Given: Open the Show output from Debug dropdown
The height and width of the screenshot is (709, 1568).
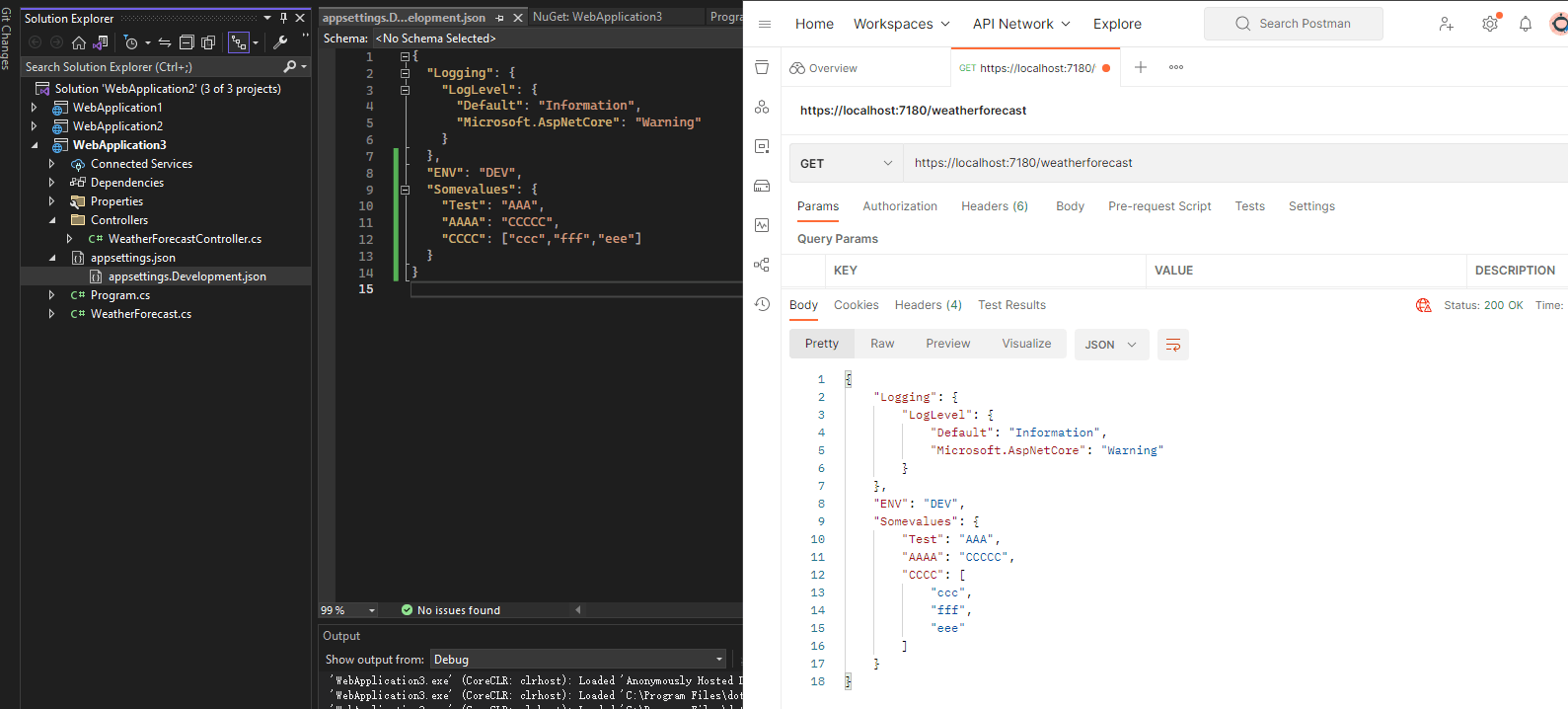Looking at the screenshot, I should coord(579,660).
